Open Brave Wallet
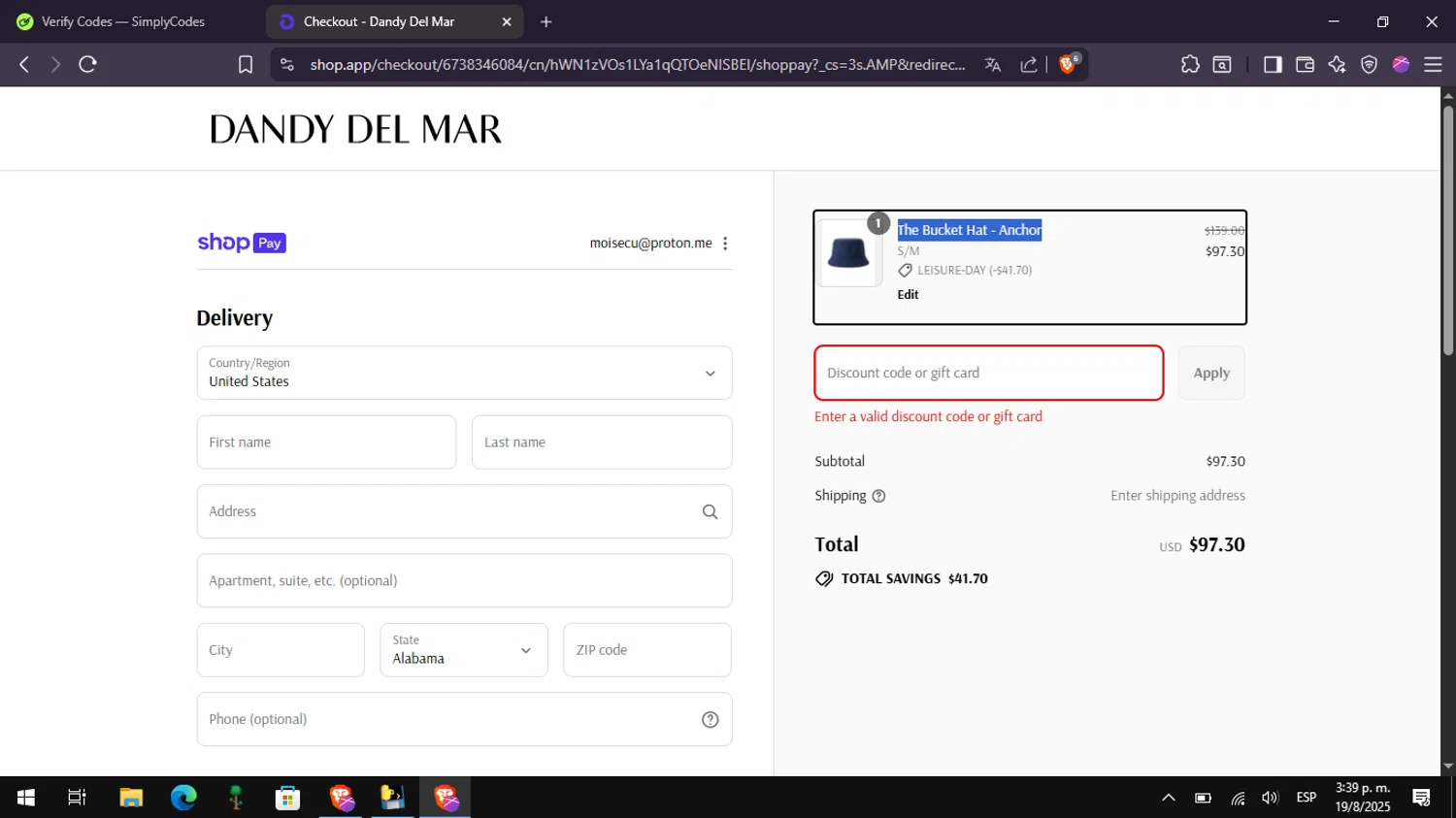Image resolution: width=1456 pixels, height=818 pixels. (x=1305, y=64)
